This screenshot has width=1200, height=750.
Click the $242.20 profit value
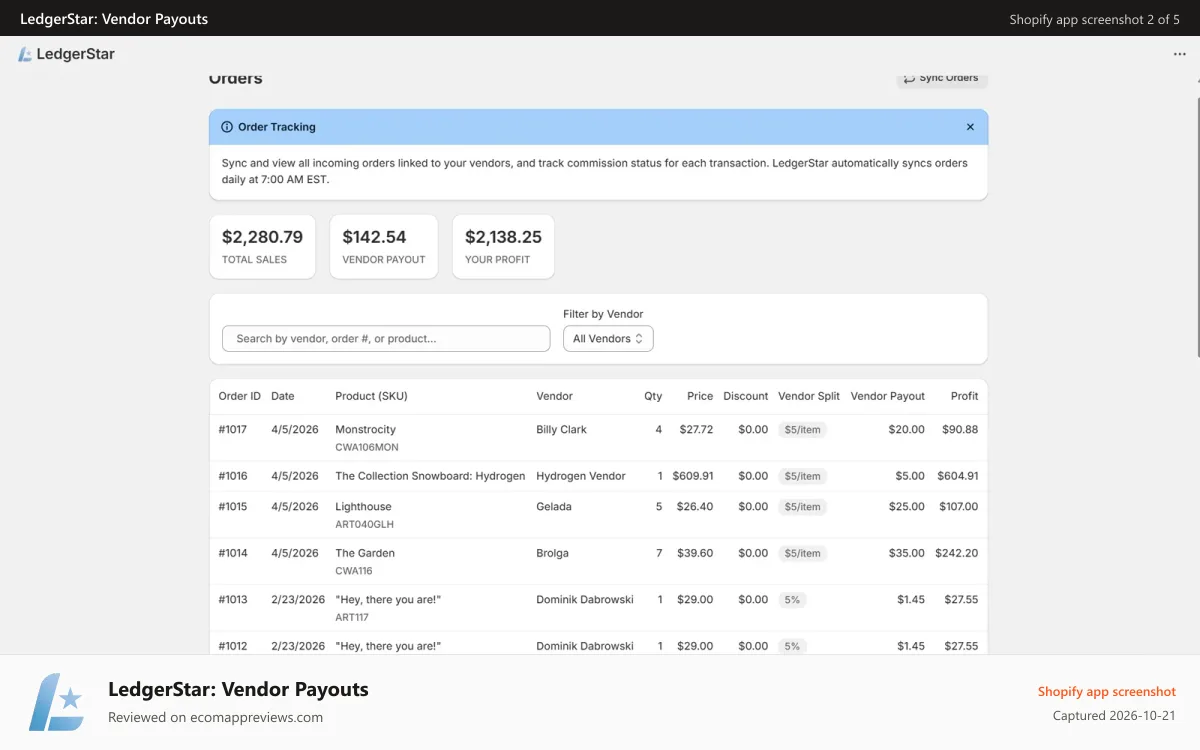(x=957, y=553)
